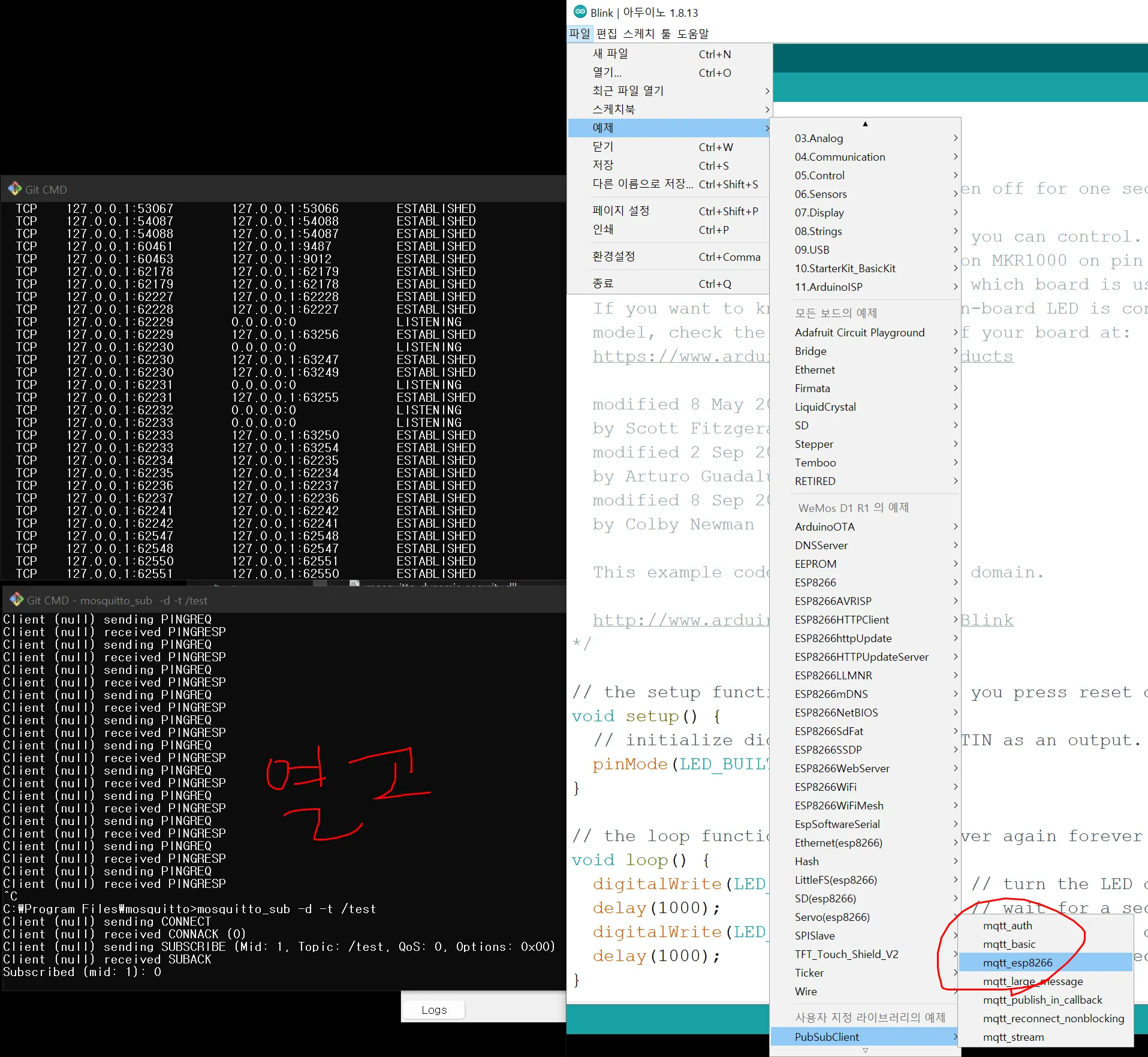Screen dimensions: 1148x1057
Task: Open the 스케치 menu
Action: 639,34
